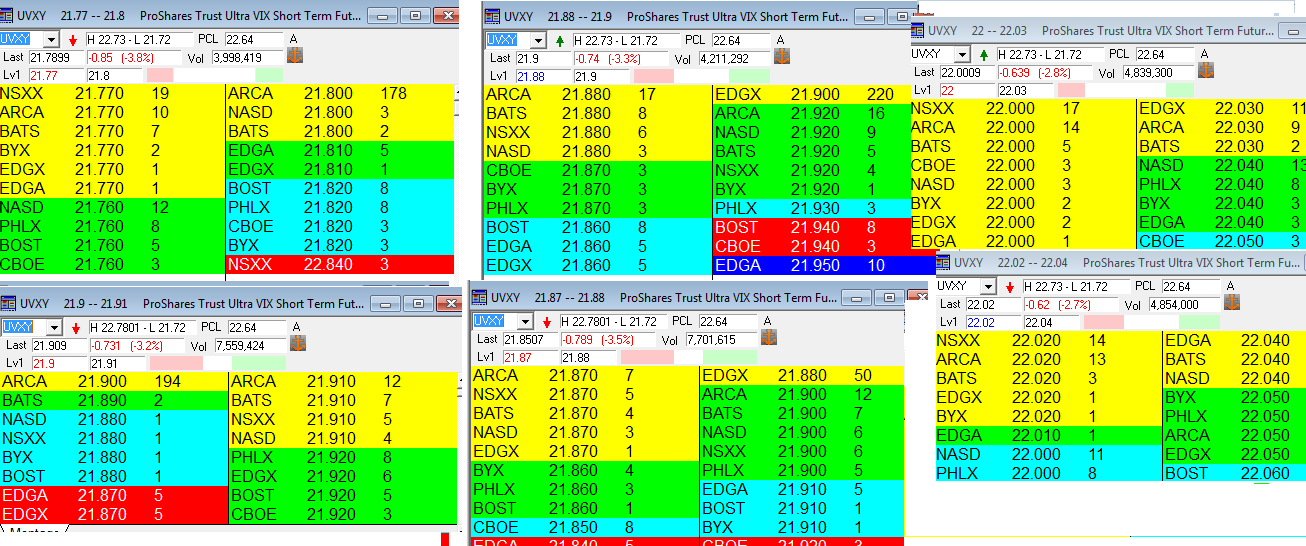Expand the UVXY symbol dropdown in the 21.87 -- 21.88 window
The height and width of the screenshot is (546, 1306).
tap(524, 321)
